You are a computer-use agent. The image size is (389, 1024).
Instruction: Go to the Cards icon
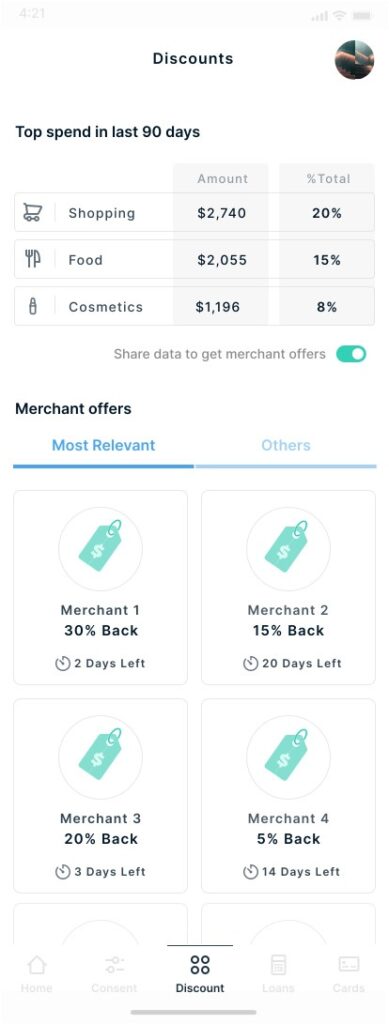pos(349,965)
